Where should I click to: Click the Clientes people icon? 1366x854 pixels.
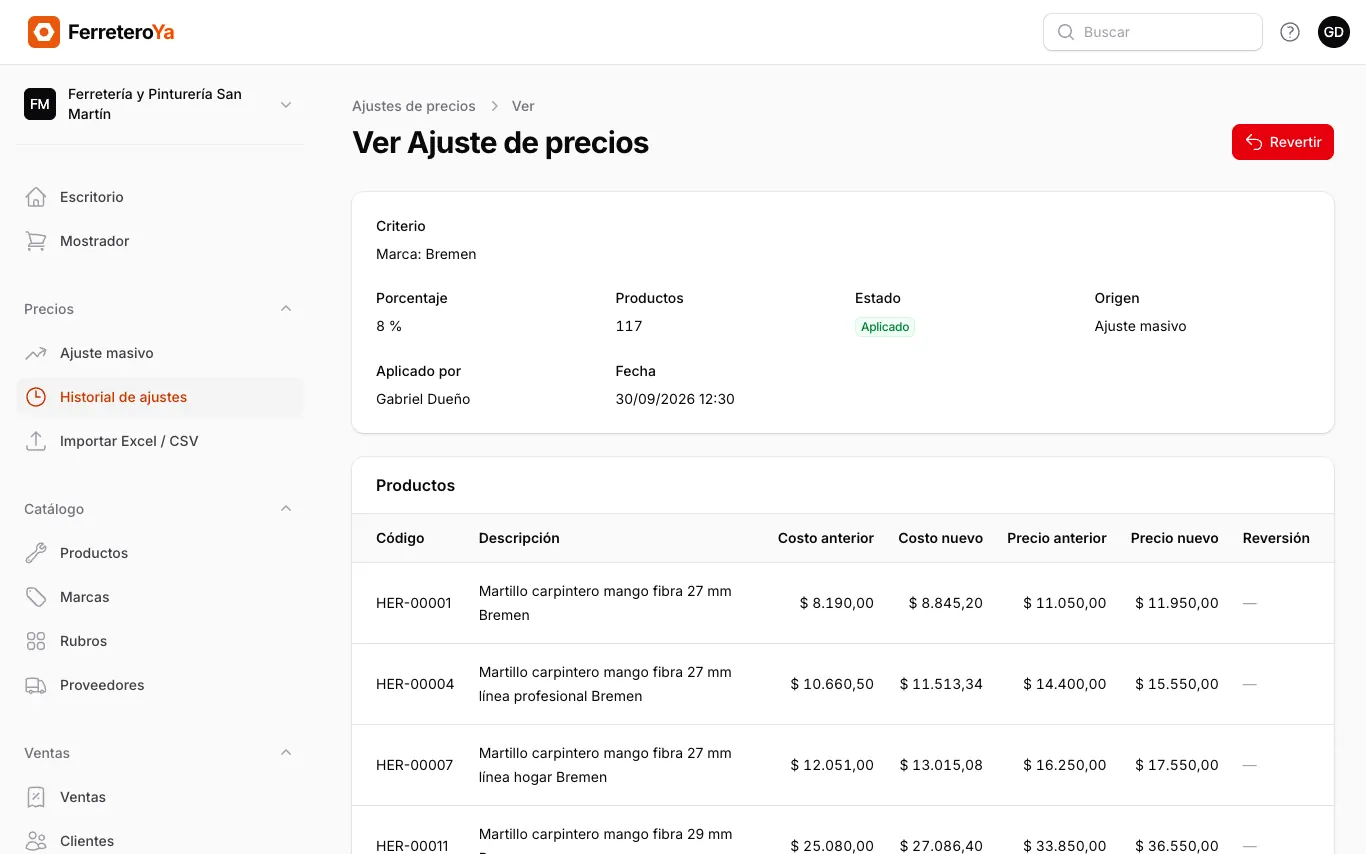point(36,841)
